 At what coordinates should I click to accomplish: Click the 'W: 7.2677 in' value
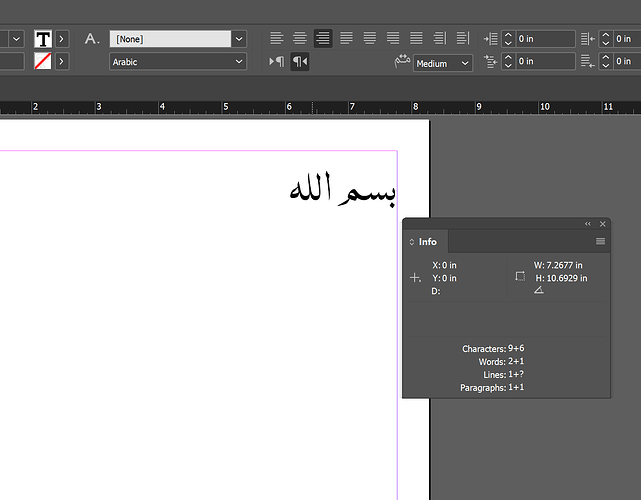click(558, 265)
